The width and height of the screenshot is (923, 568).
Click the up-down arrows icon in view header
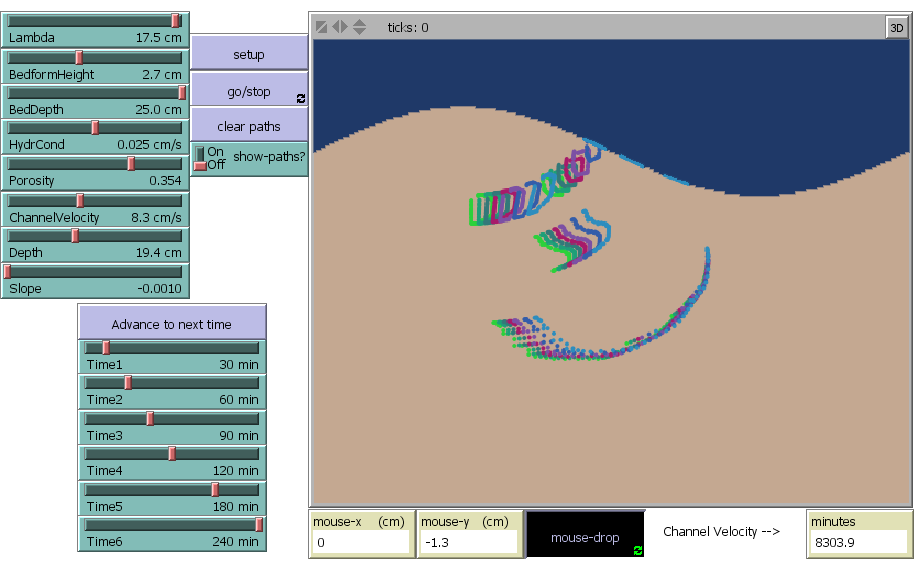click(x=360, y=28)
